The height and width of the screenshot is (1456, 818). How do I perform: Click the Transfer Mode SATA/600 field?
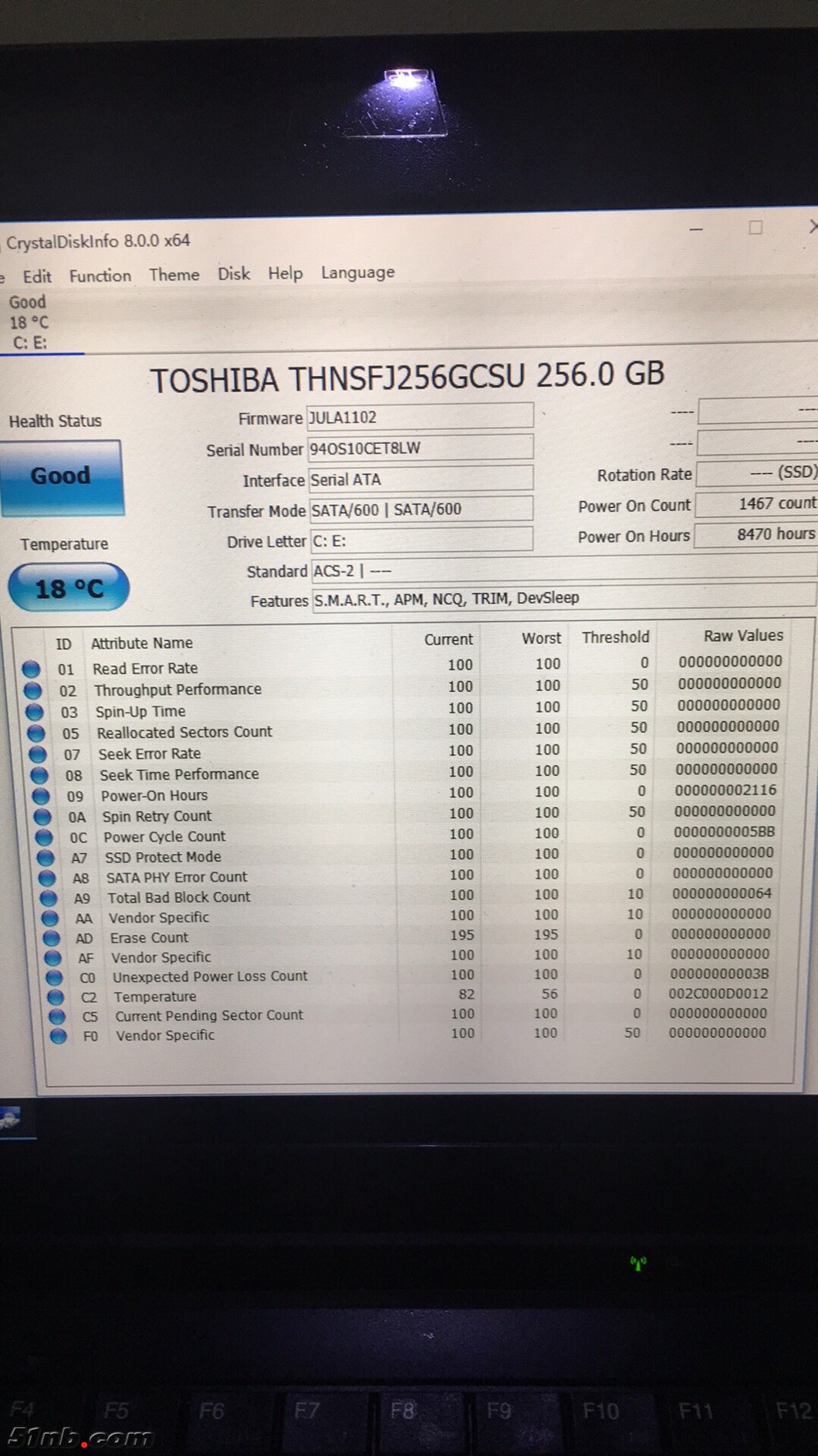(421, 510)
